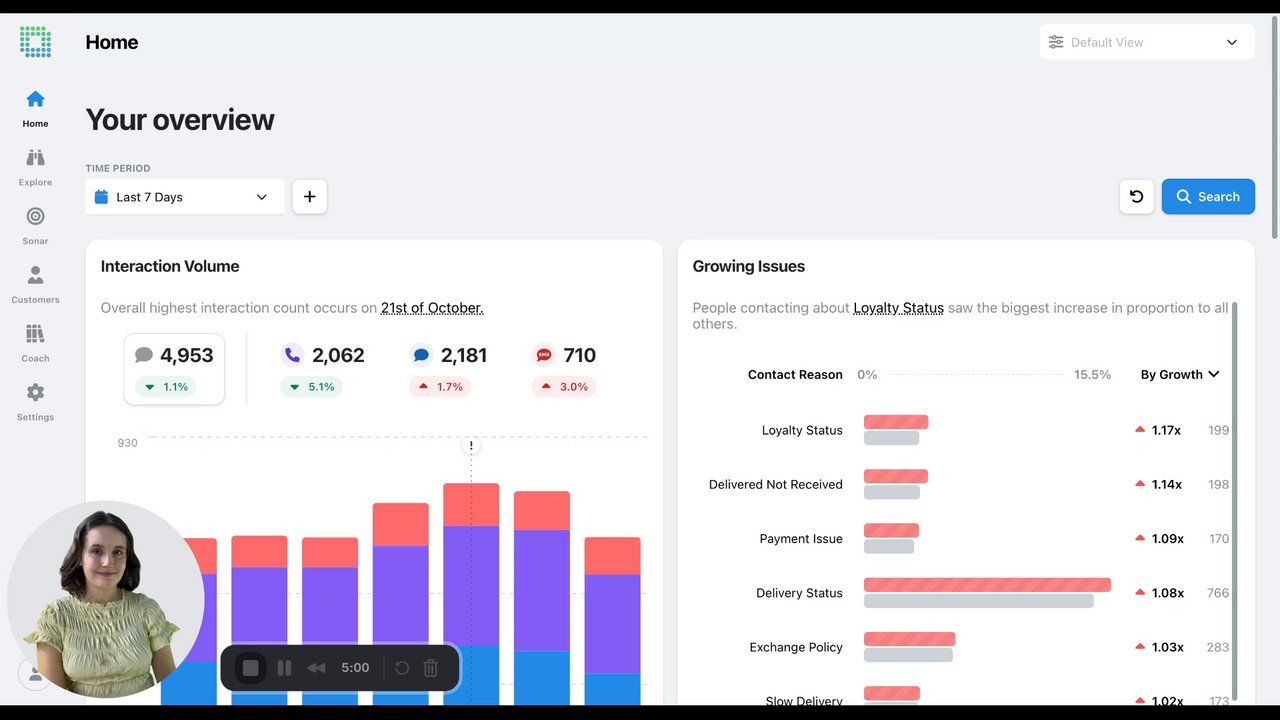Click the user profile avatar icon

point(35,675)
